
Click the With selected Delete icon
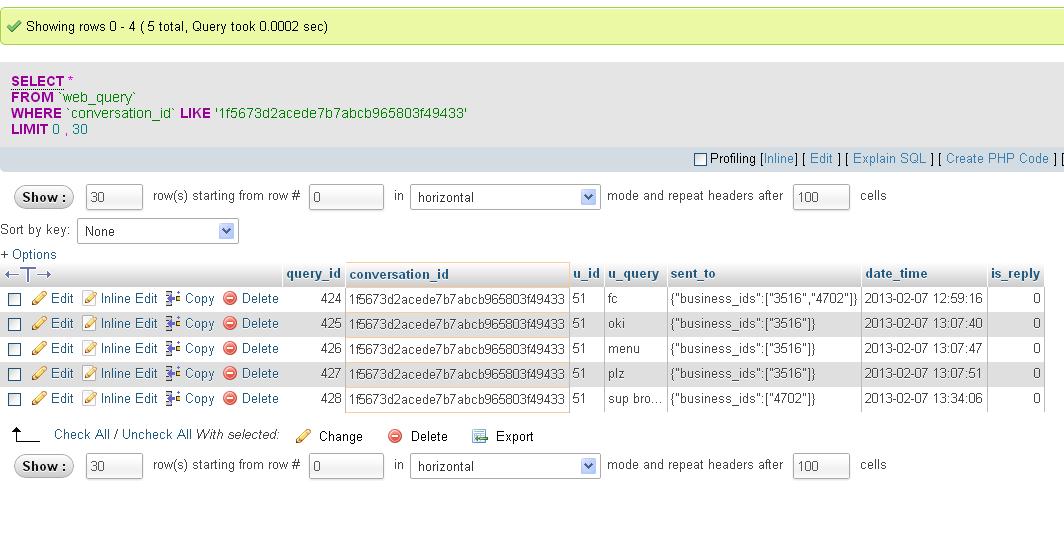tap(395, 436)
